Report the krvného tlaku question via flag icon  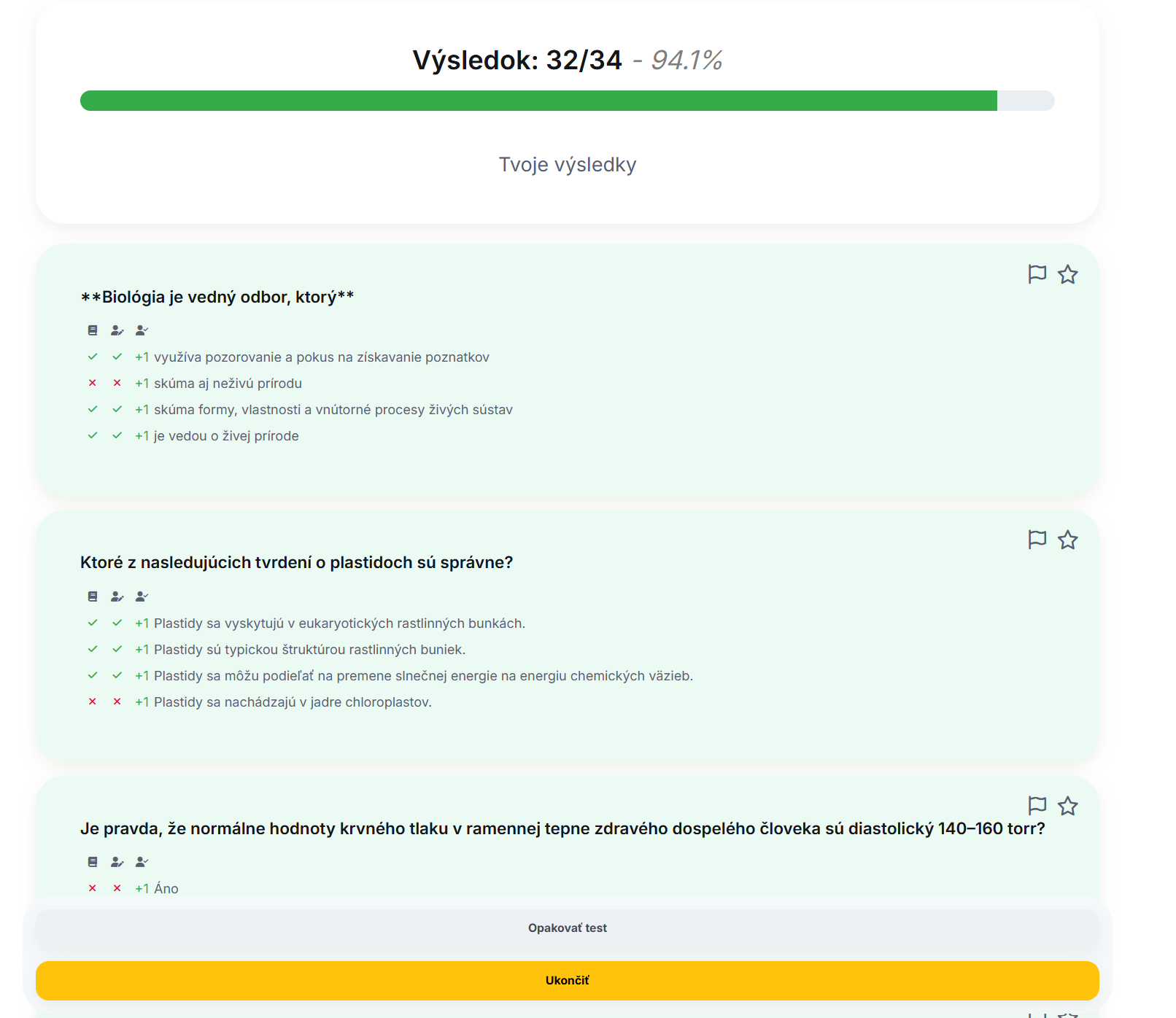pyautogui.click(x=1037, y=806)
